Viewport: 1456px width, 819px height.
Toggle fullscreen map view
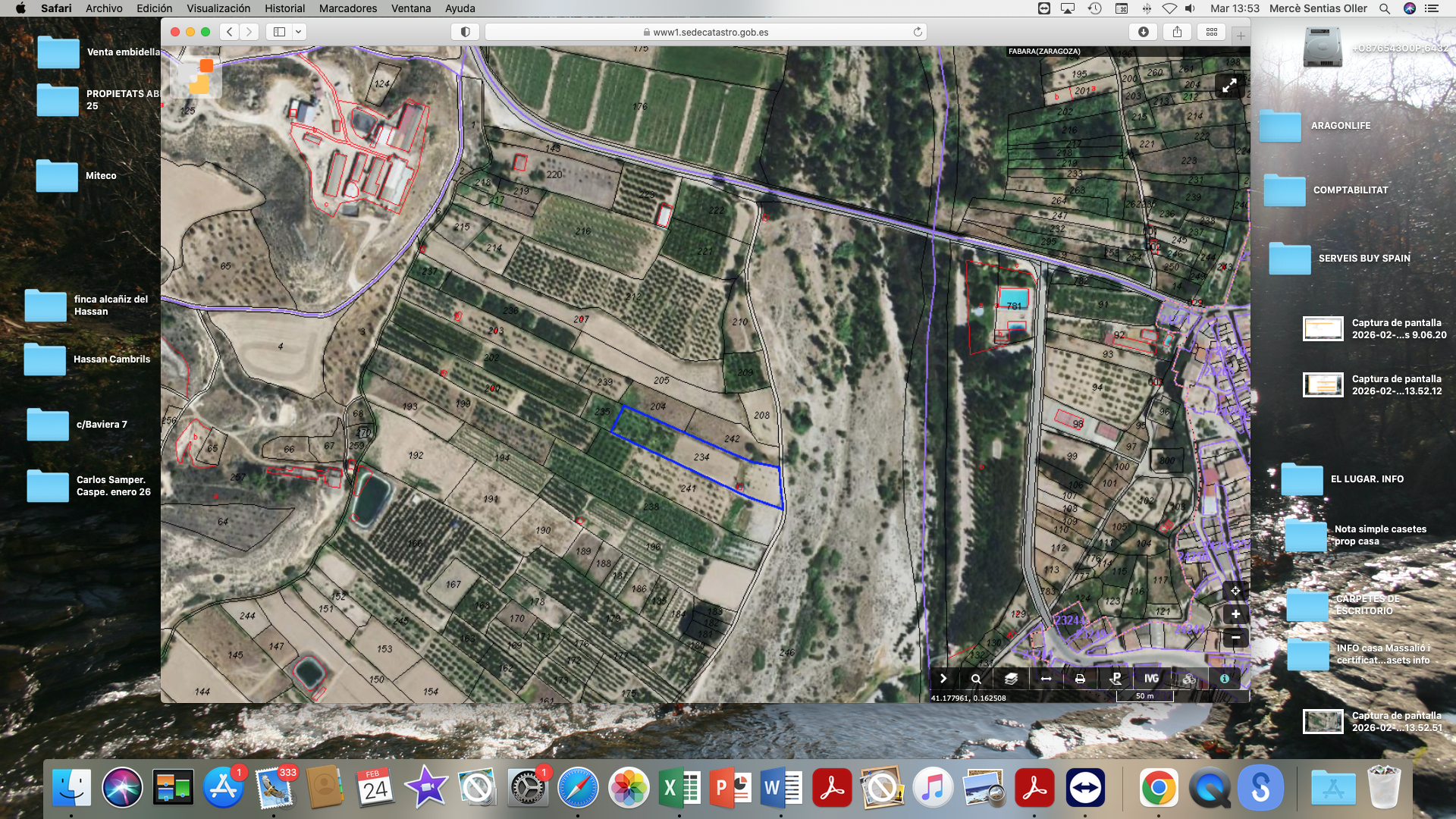(1229, 86)
